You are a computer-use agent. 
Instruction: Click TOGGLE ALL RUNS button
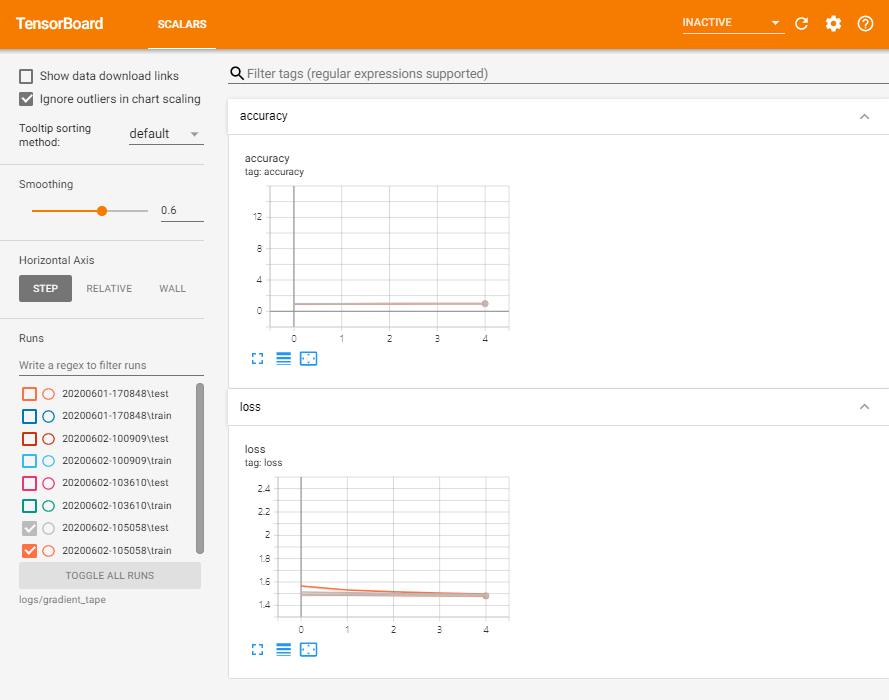[x=110, y=575]
